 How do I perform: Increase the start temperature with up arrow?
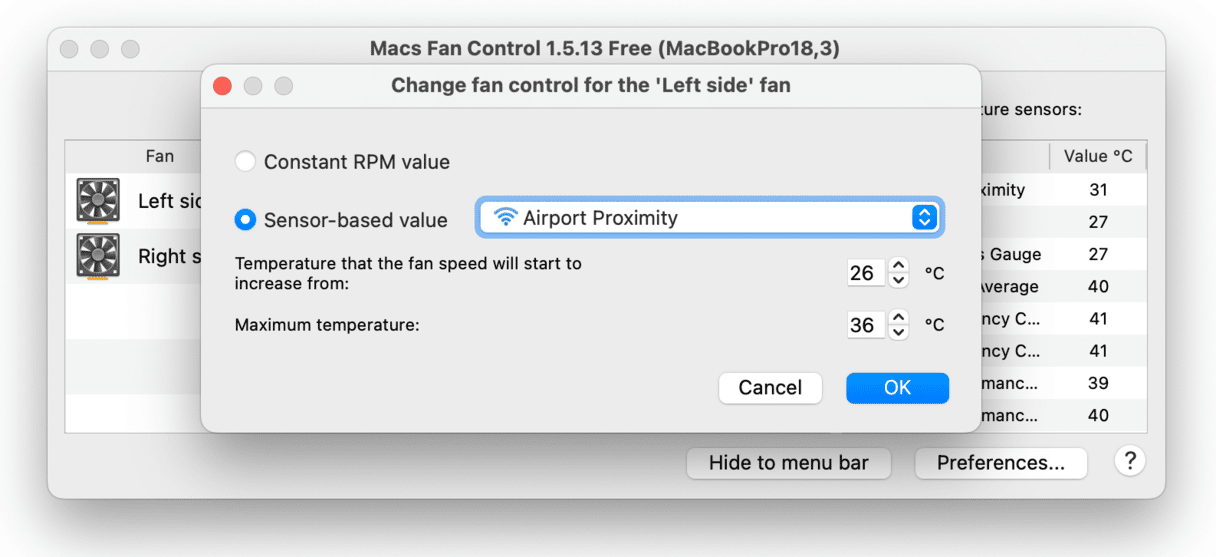point(899,266)
